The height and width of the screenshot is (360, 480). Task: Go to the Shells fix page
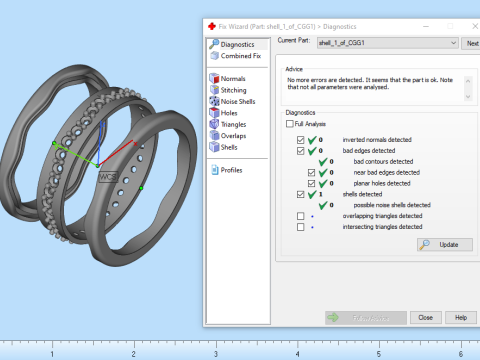pyautogui.click(x=229, y=147)
